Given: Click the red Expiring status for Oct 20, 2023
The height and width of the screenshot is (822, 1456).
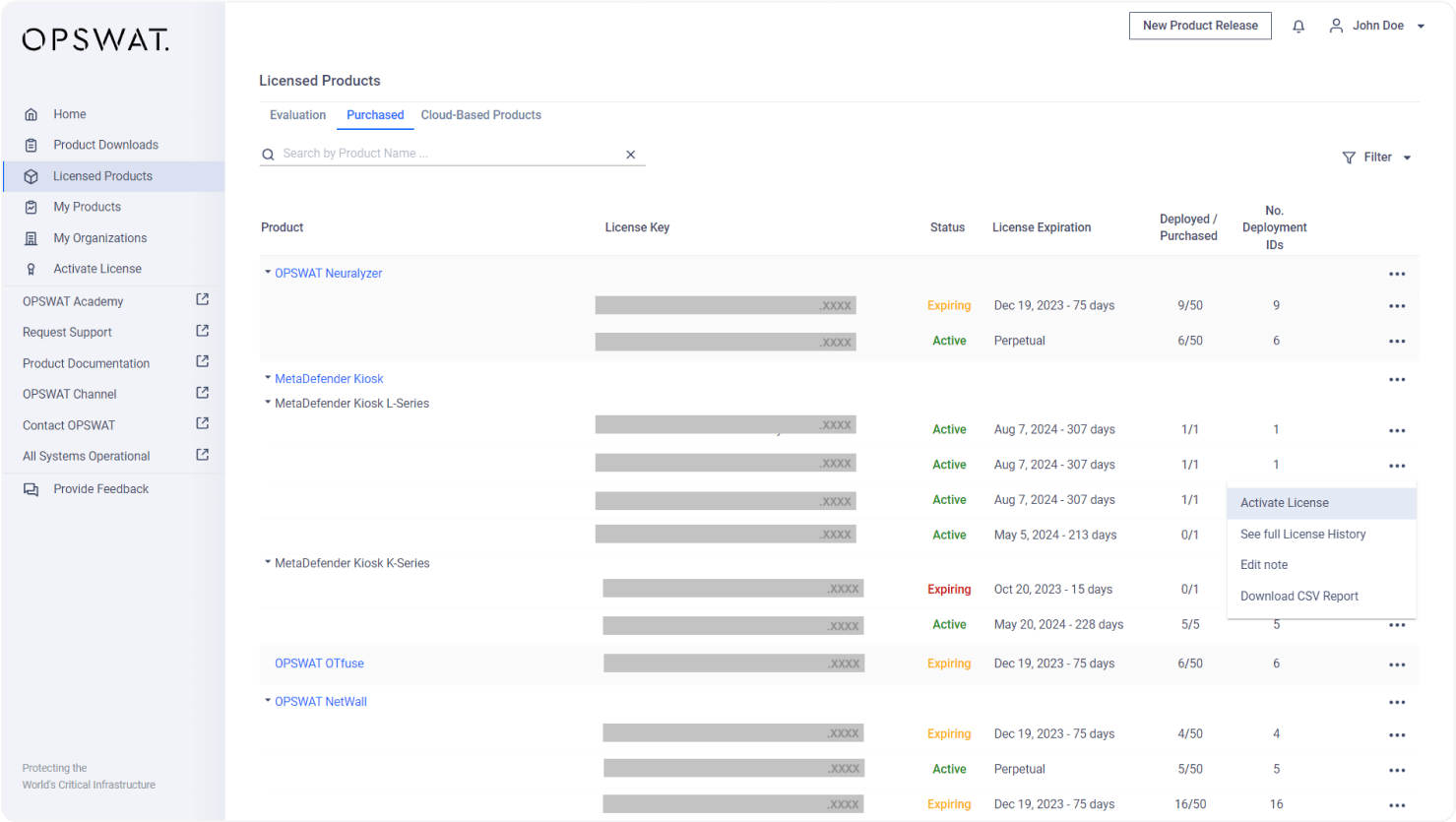Looking at the screenshot, I should [949, 590].
